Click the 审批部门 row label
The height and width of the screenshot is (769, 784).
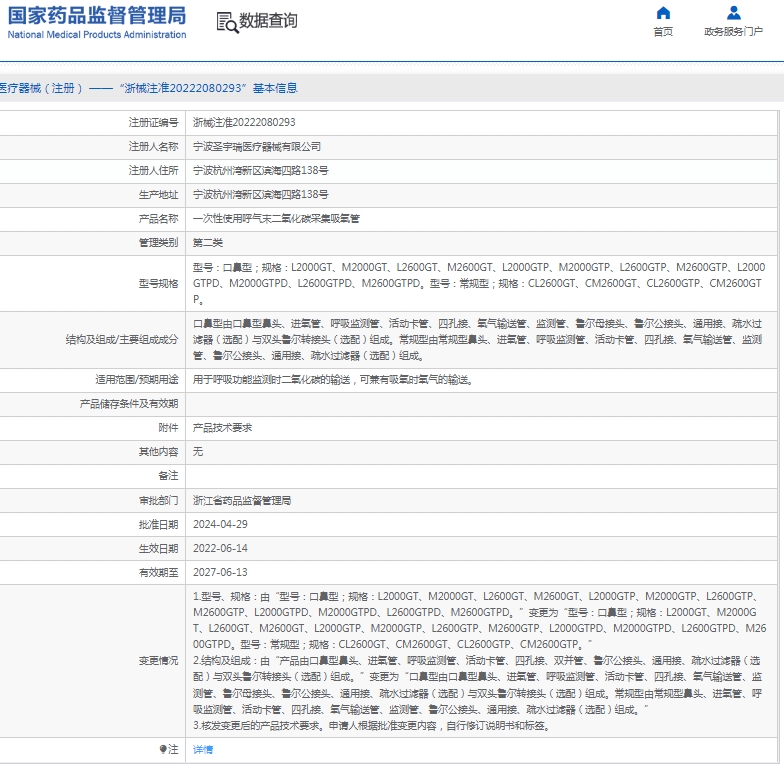pos(158,500)
